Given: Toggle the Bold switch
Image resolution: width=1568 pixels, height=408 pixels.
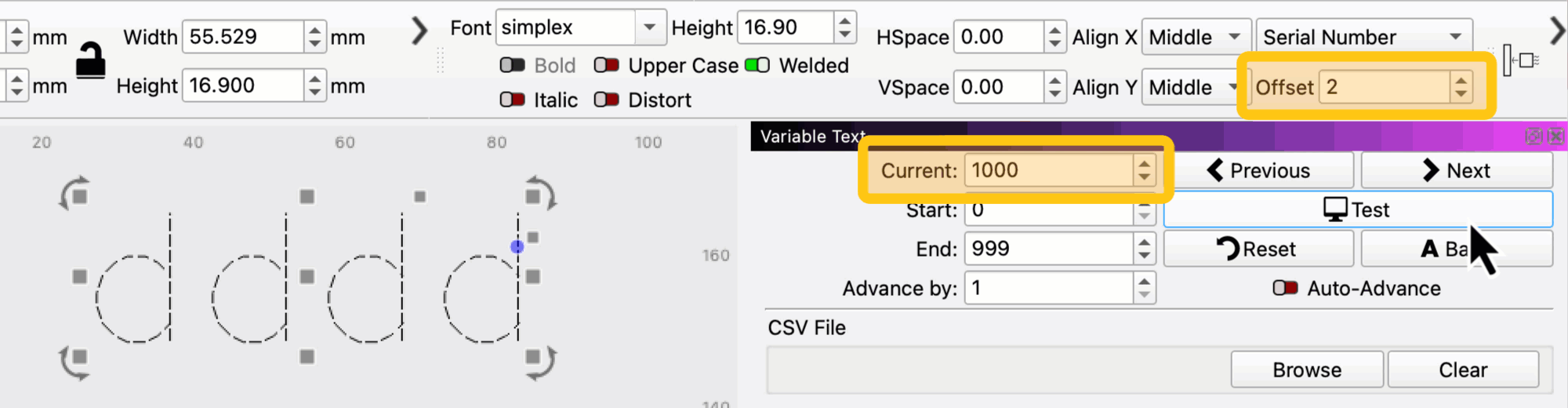Looking at the screenshot, I should pyautogui.click(x=513, y=65).
